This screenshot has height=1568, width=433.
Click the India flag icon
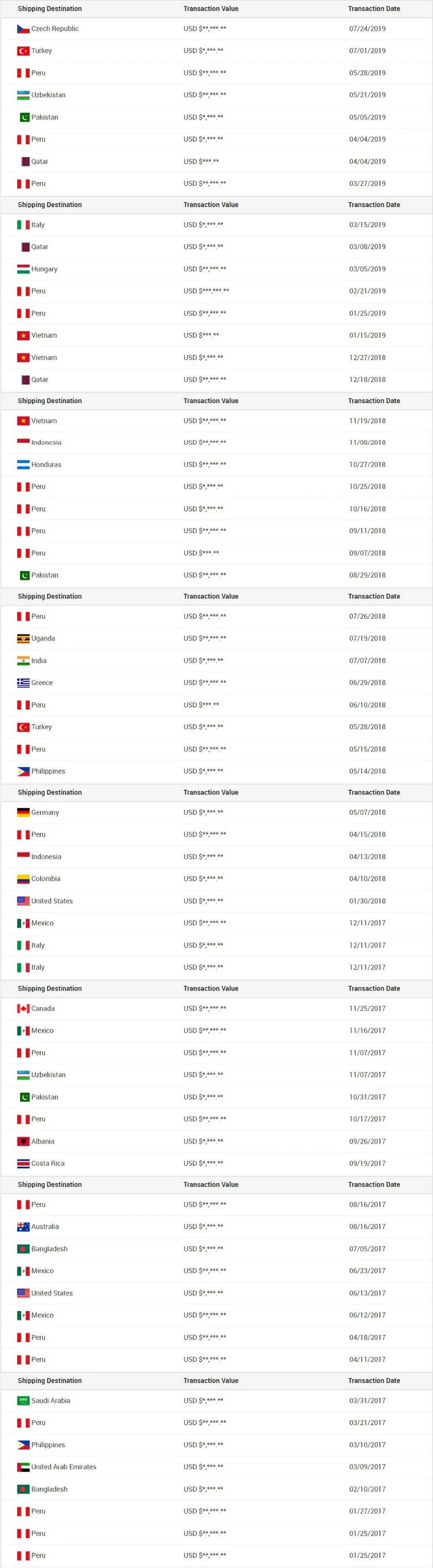tap(23, 661)
